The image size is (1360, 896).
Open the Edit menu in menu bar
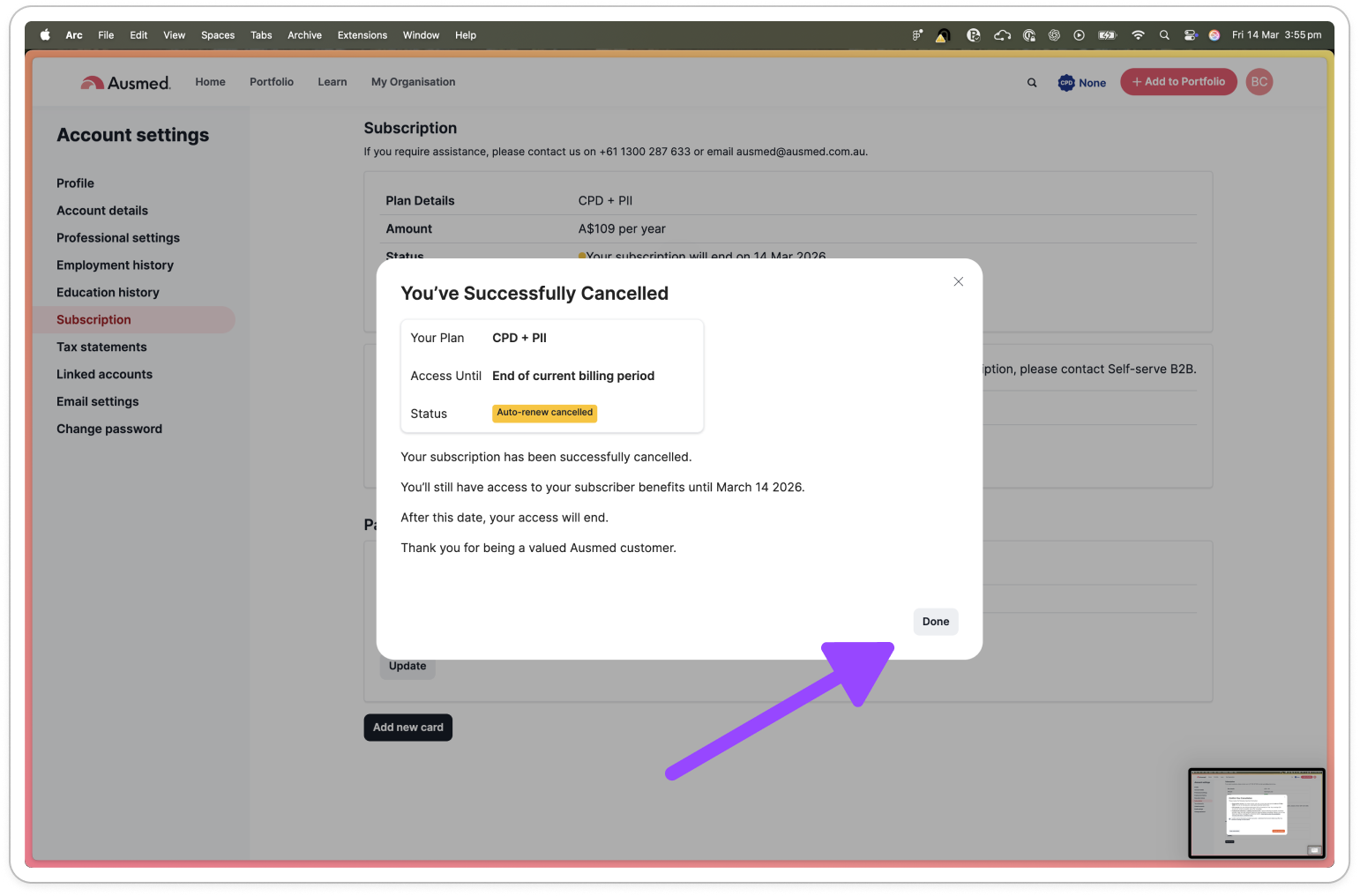coord(138,35)
